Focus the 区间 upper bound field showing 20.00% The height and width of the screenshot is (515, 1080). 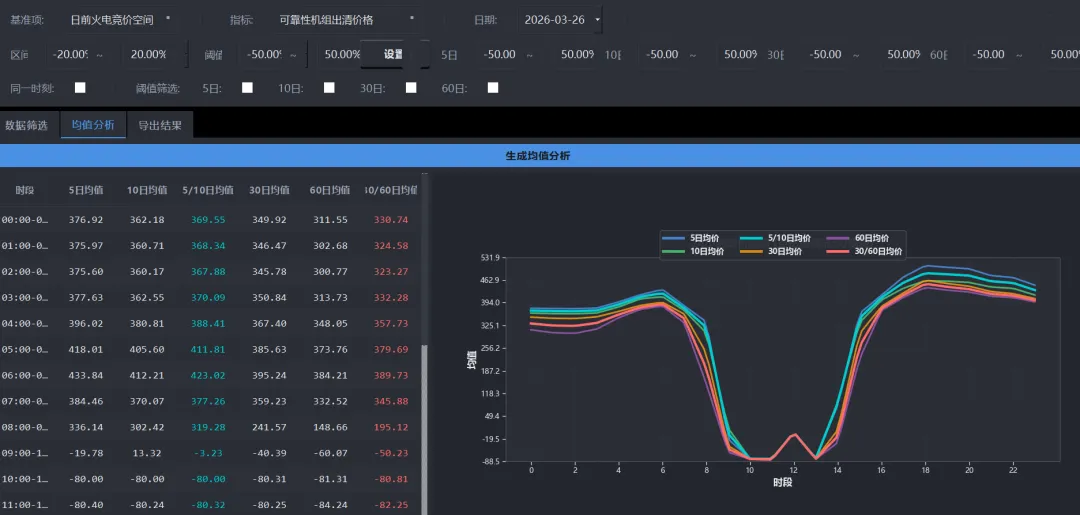pos(148,54)
